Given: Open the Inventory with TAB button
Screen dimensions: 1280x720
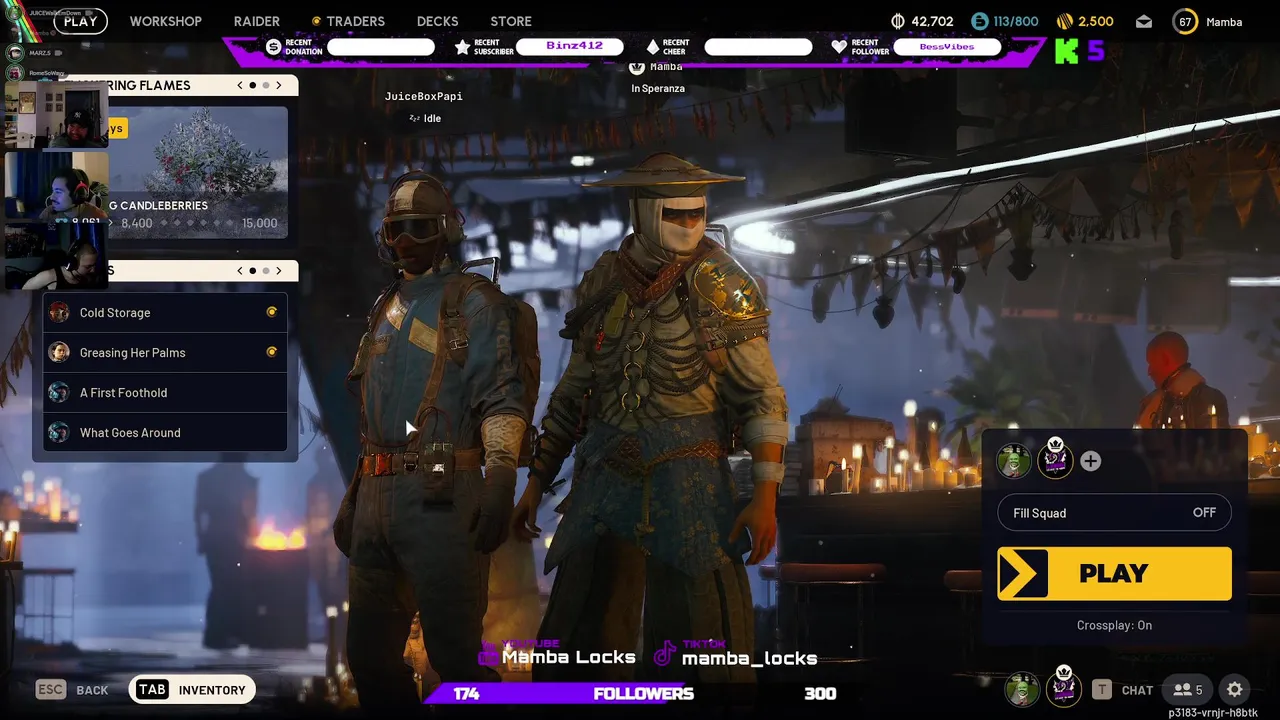Looking at the screenshot, I should pos(192,690).
